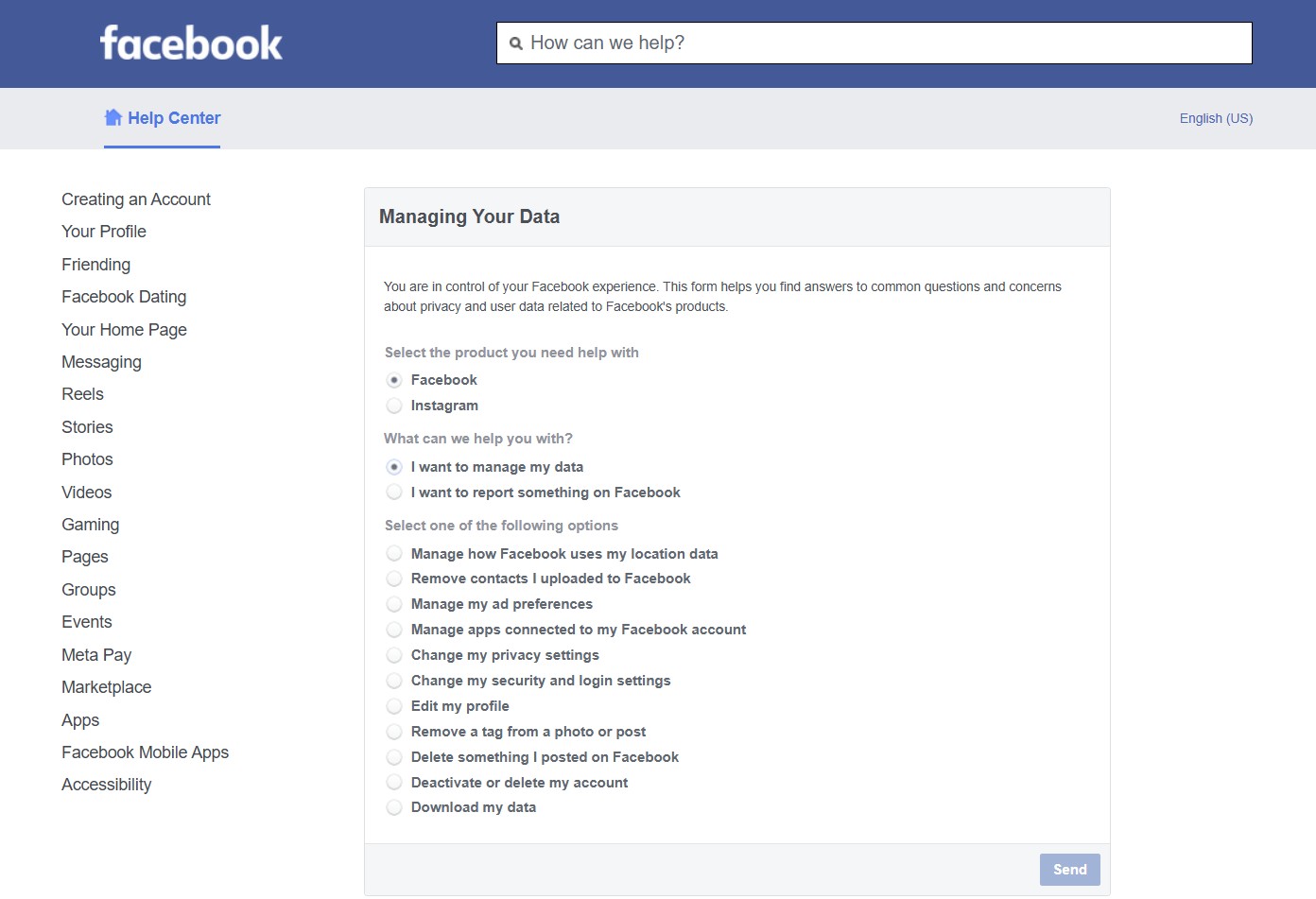Click the Facebook logo
Screen dimensions: 1316x899
coord(190,43)
